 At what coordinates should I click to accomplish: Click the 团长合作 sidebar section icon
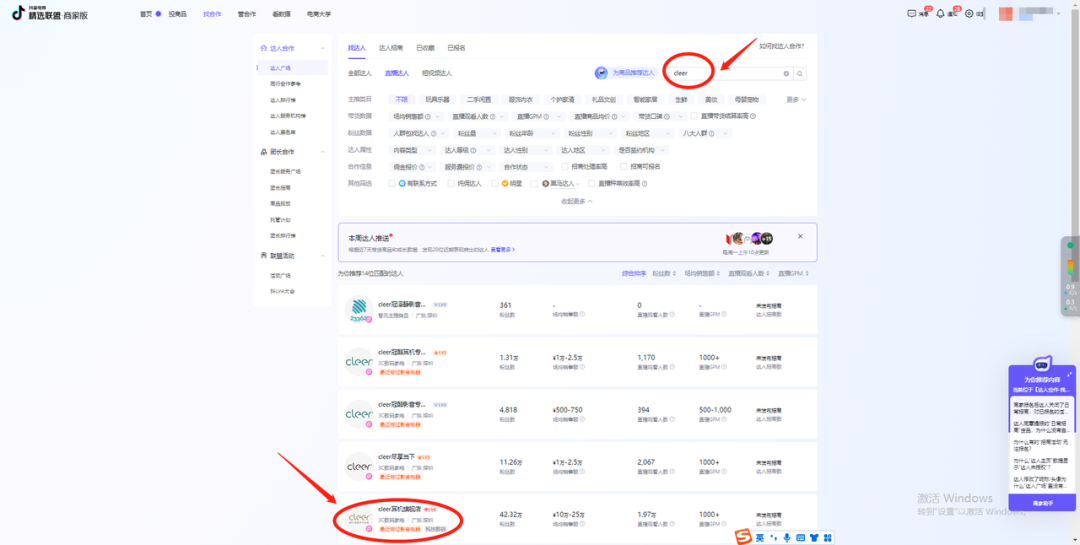[x=263, y=152]
